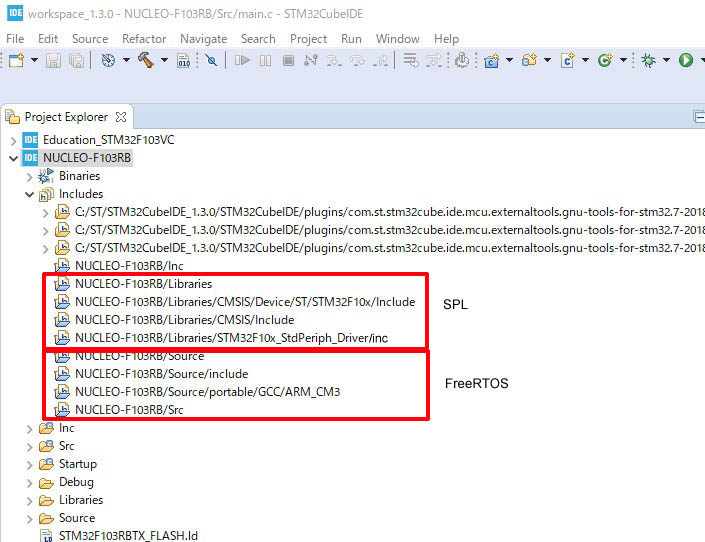Expand the Binaries node
705x542 pixels.
coord(29,176)
